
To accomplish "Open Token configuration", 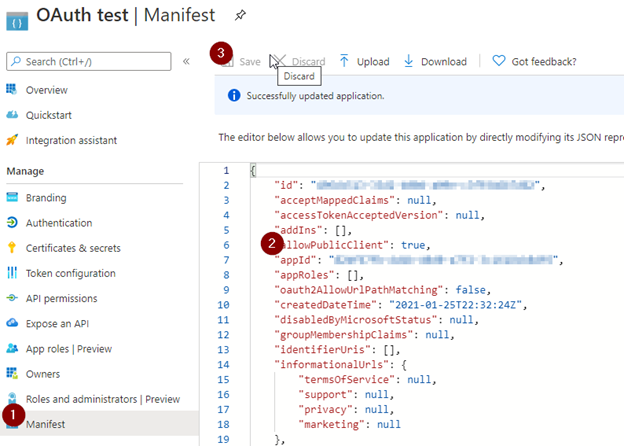I will pyautogui.click(x=71, y=273).
